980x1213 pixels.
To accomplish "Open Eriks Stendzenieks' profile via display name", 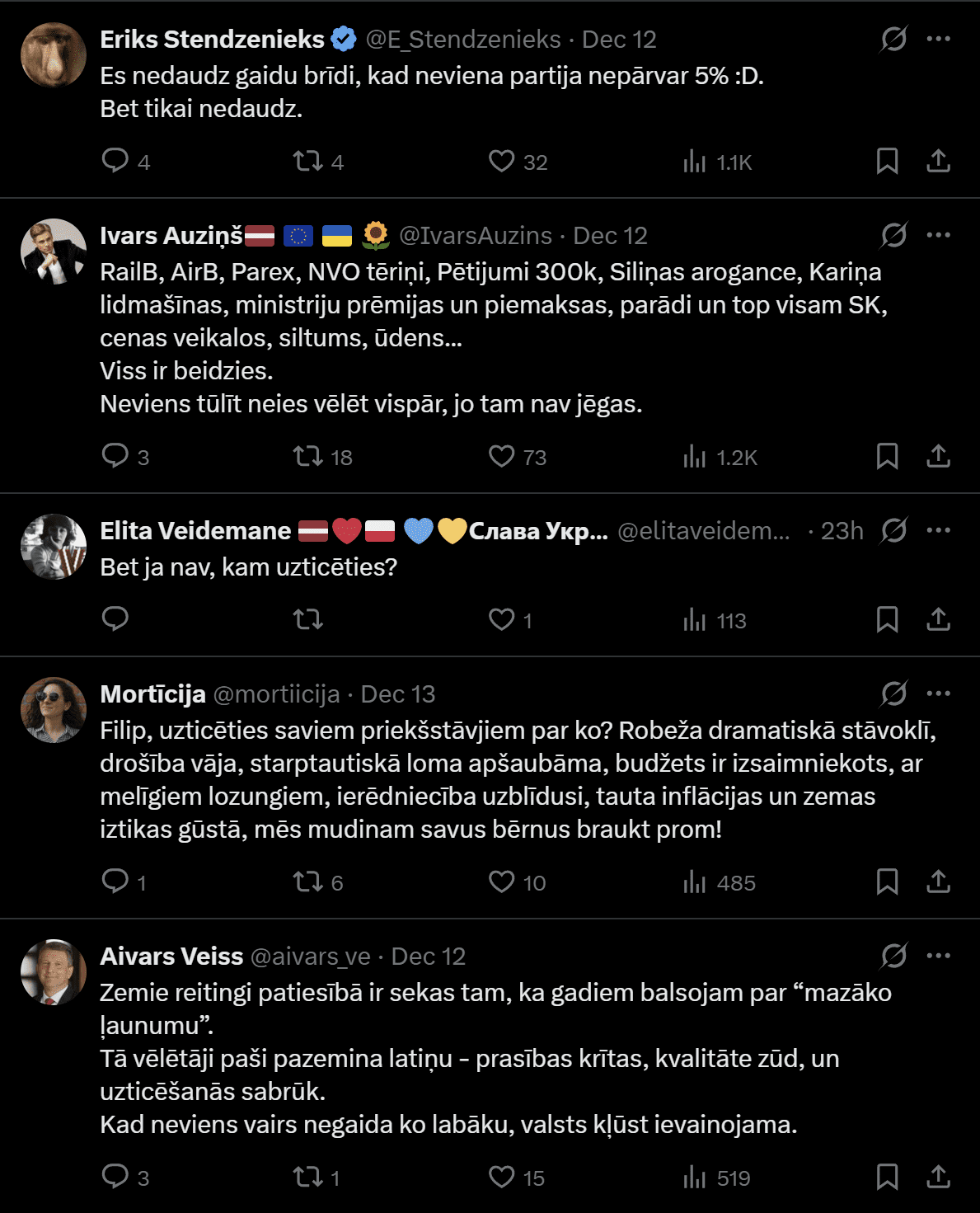I will point(212,39).
